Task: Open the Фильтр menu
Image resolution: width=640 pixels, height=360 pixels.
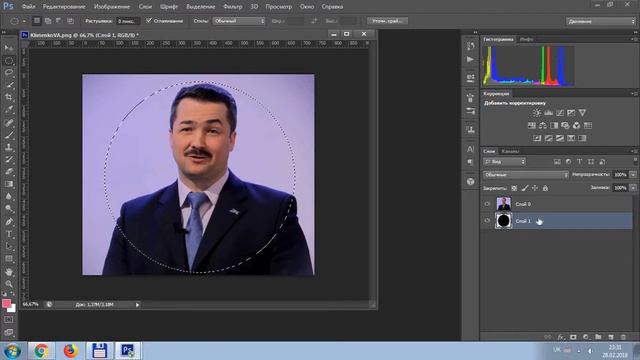Action: click(233, 7)
